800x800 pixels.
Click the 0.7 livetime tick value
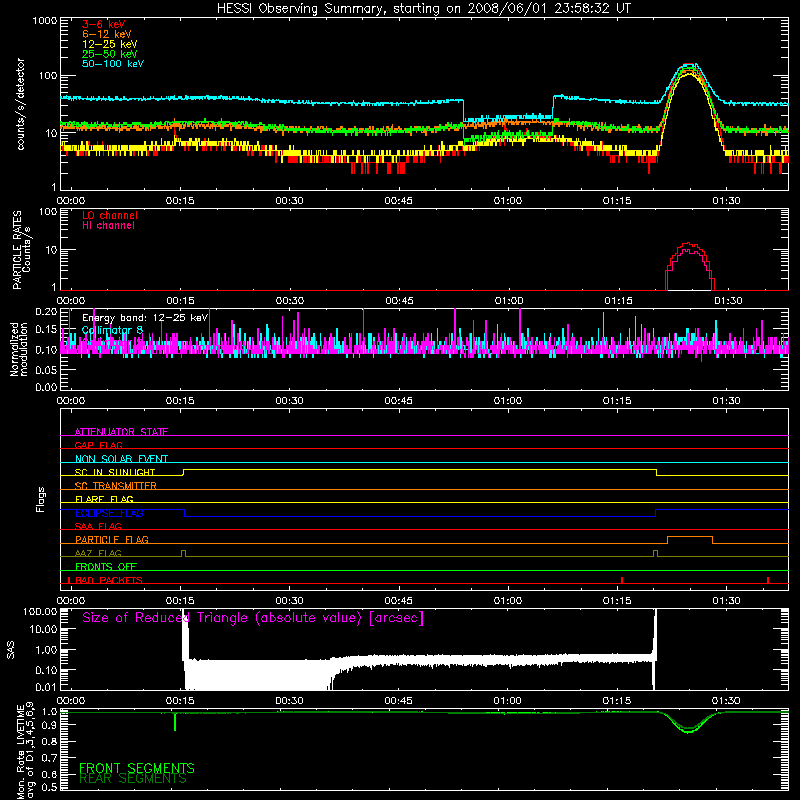tap(49, 758)
